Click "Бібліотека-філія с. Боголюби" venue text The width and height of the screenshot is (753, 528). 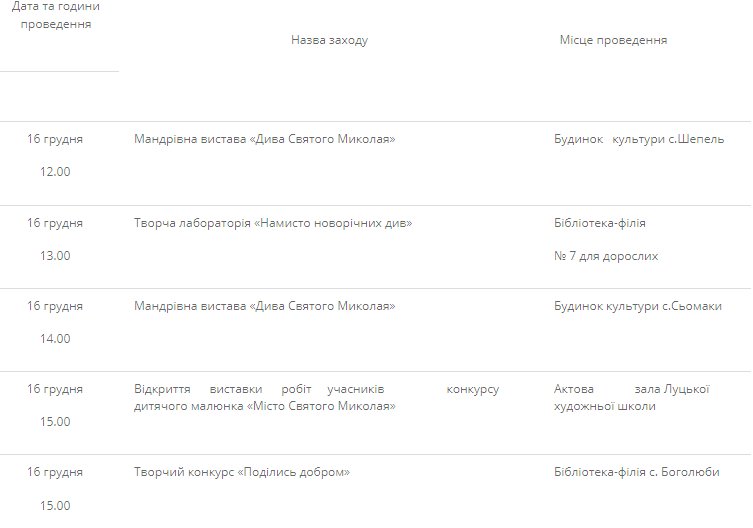(x=636, y=472)
